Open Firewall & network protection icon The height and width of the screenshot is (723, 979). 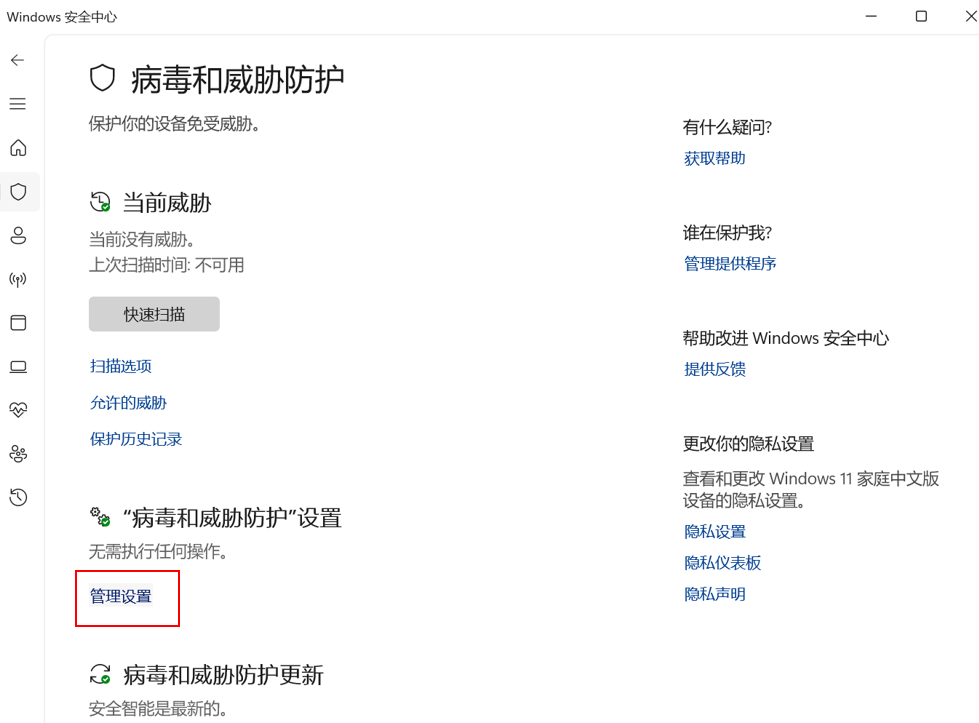[x=18, y=279]
